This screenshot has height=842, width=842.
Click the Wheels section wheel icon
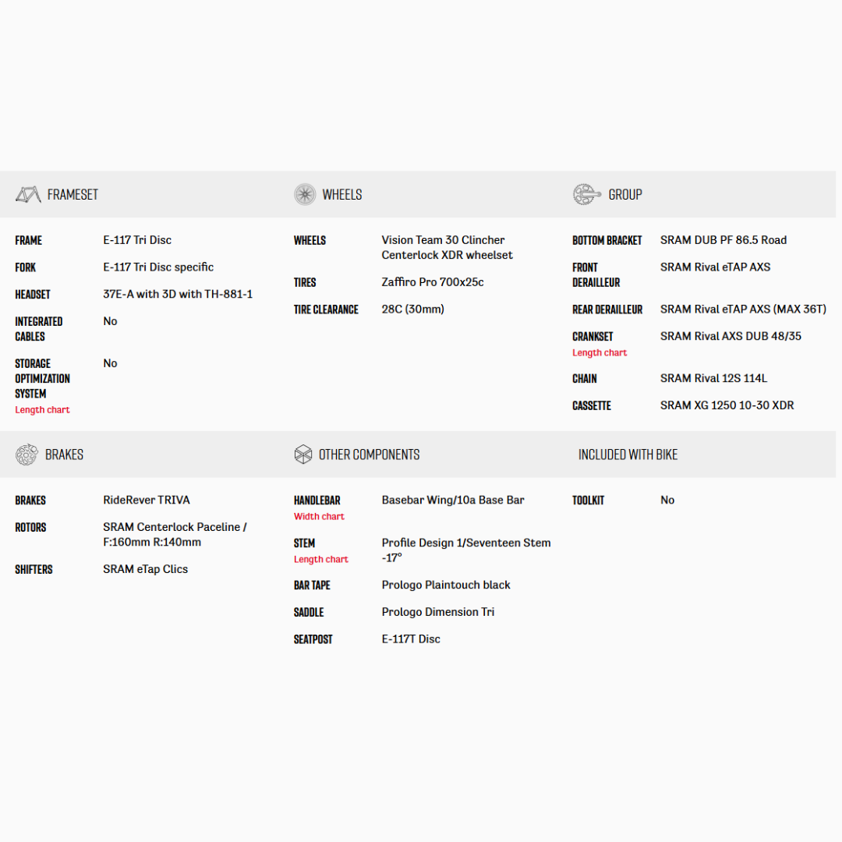point(304,194)
